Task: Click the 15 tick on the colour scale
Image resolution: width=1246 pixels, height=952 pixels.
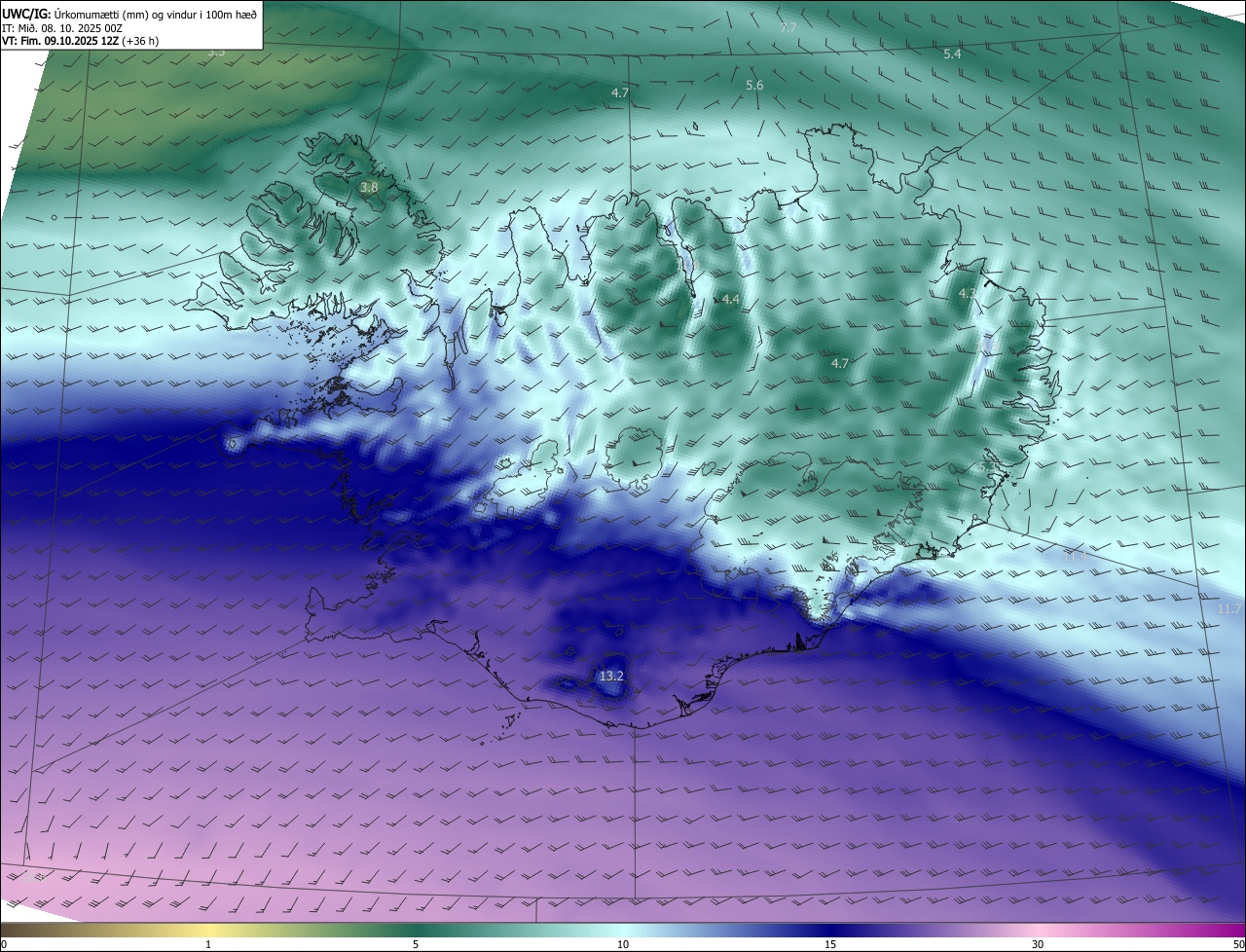Action: point(830,944)
